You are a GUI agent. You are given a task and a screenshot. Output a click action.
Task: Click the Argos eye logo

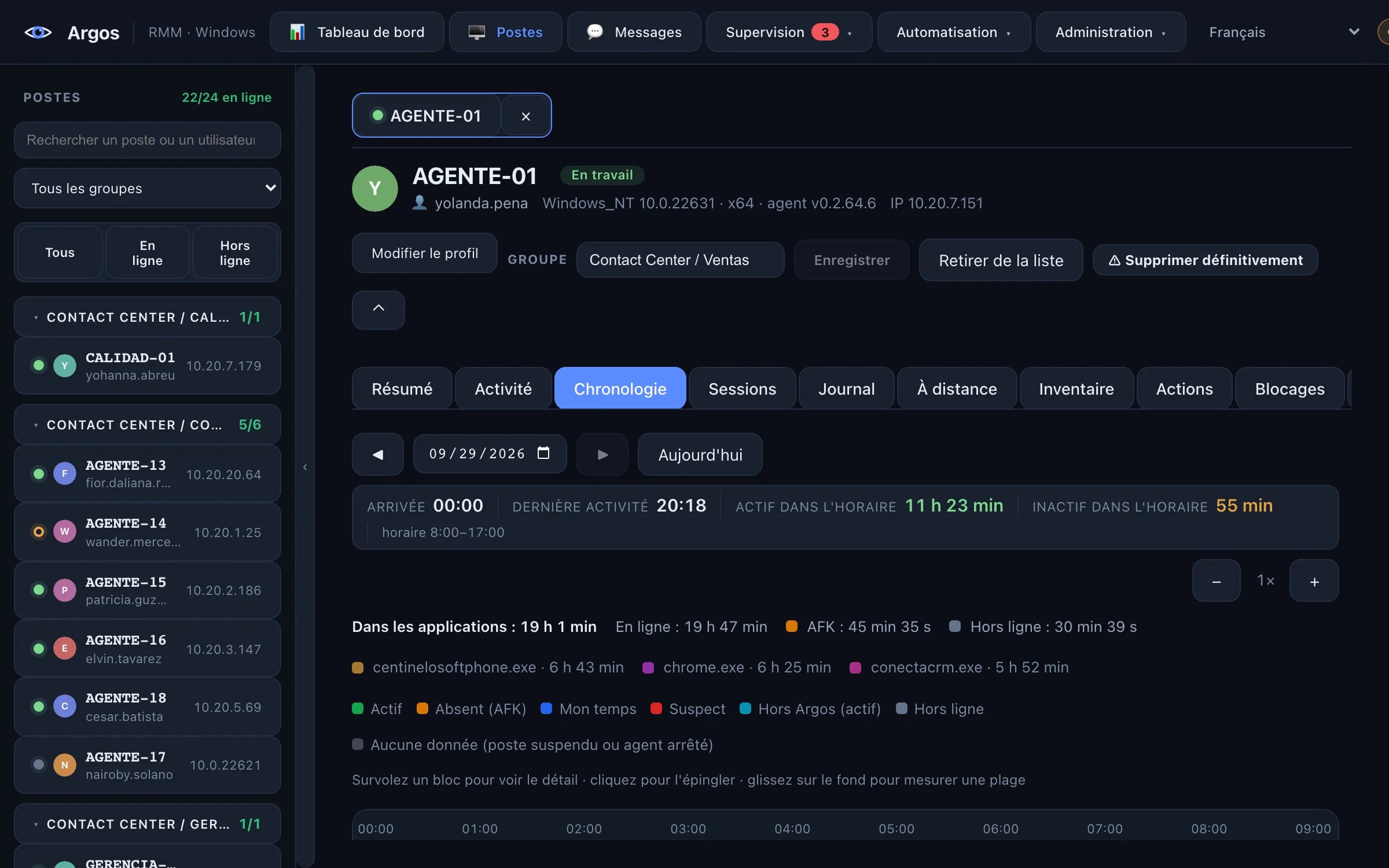tap(38, 32)
